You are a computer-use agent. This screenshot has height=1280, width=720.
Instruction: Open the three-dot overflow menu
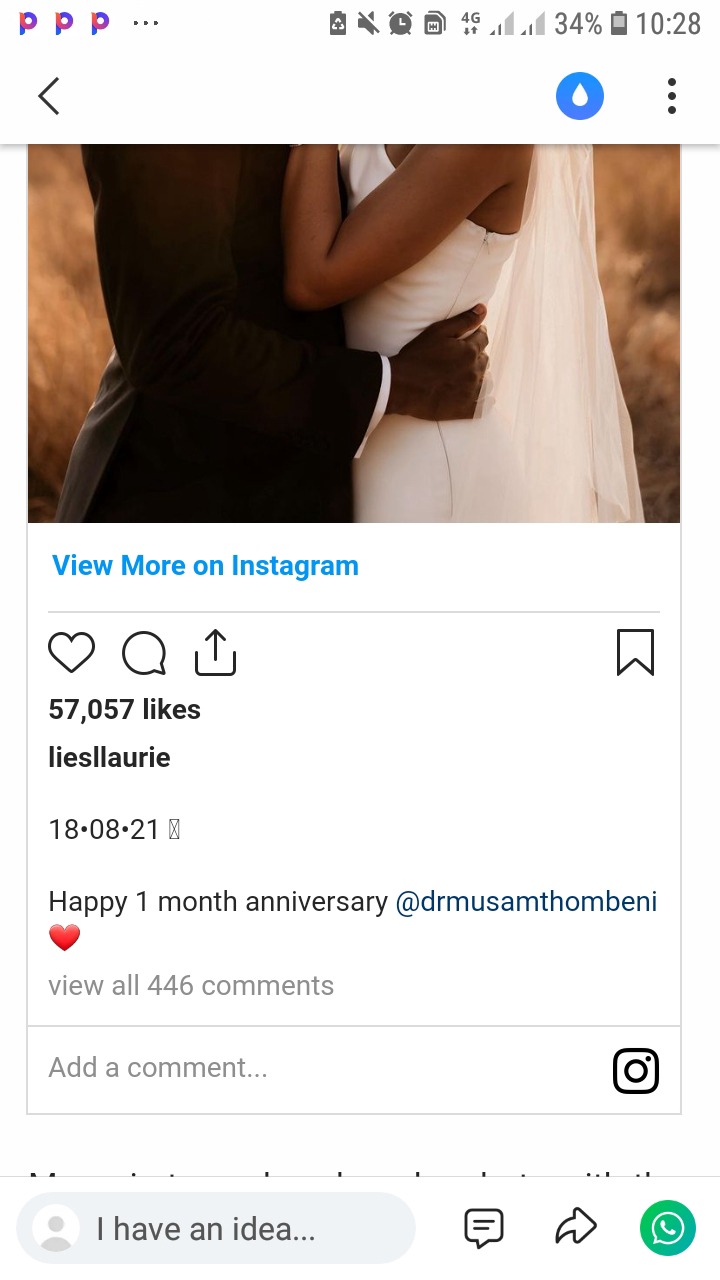[672, 96]
